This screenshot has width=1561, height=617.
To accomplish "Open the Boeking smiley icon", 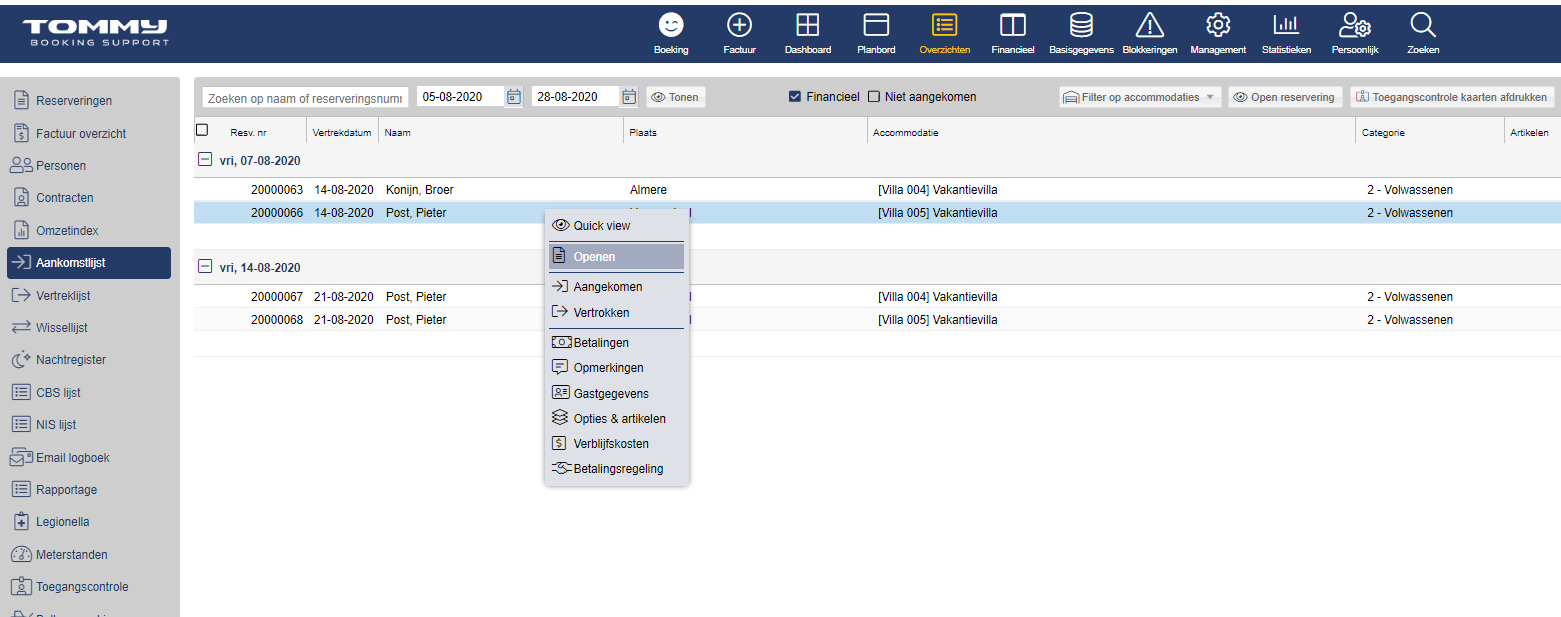I will pos(671,25).
